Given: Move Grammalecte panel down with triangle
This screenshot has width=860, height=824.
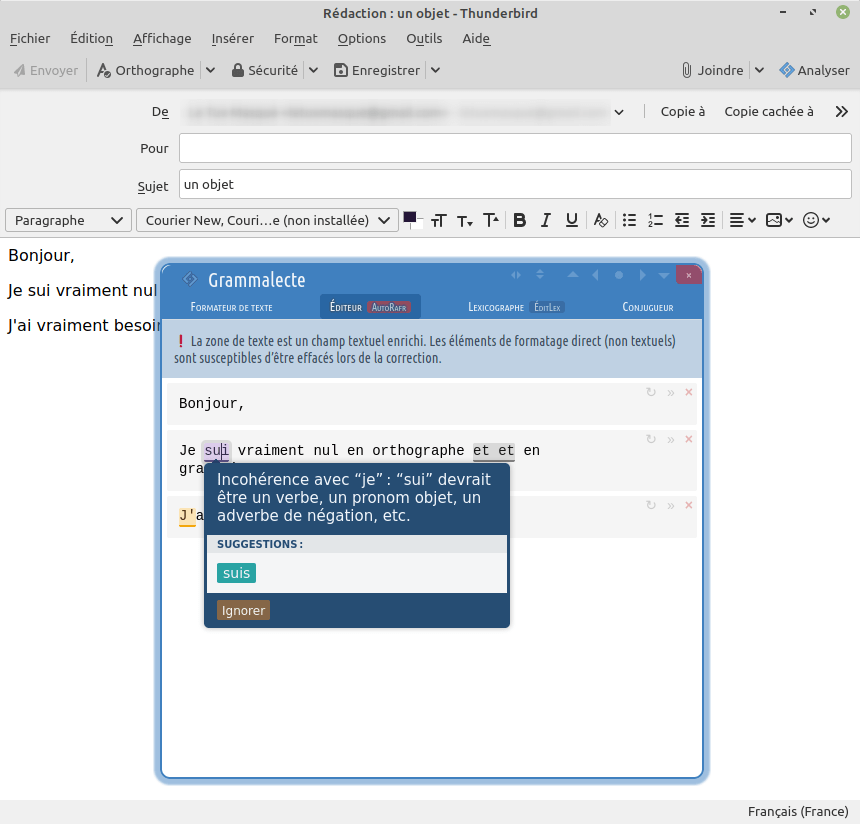Looking at the screenshot, I should point(664,275).
